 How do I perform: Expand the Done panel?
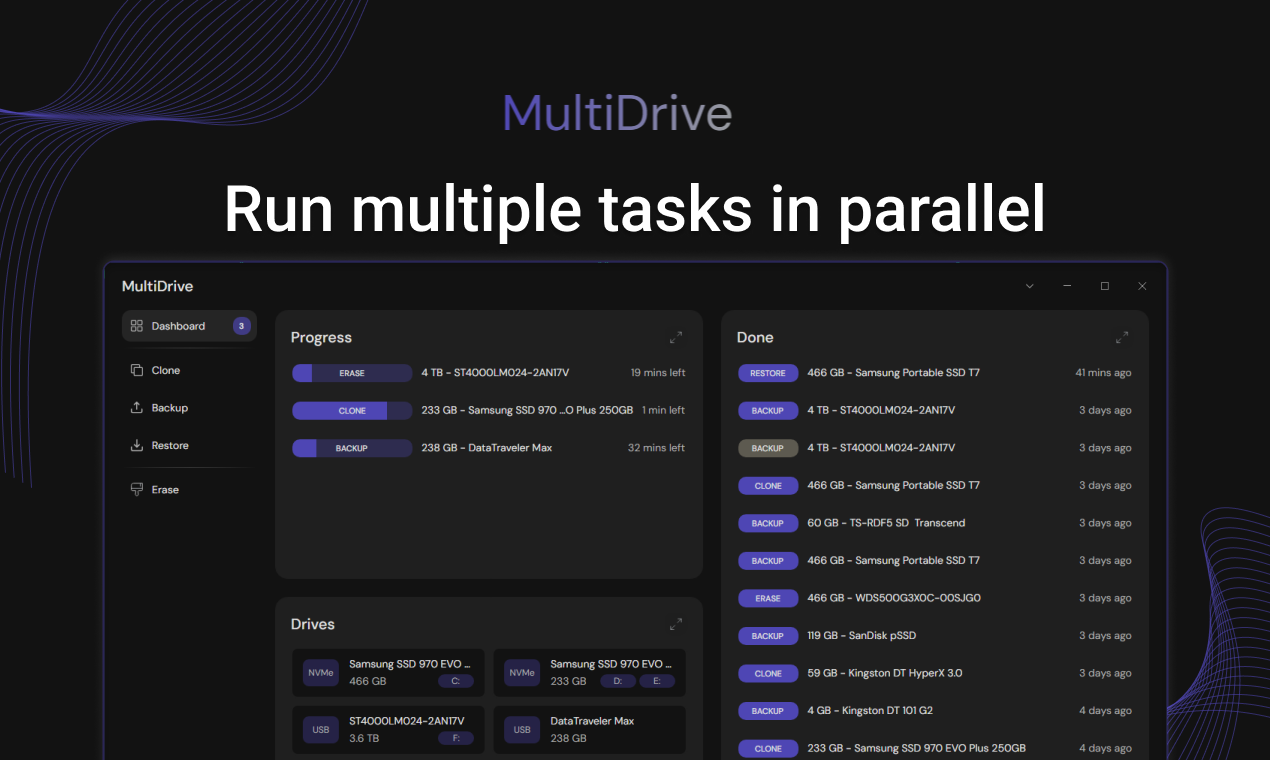pyautogui.click(x=1122, y=337)
